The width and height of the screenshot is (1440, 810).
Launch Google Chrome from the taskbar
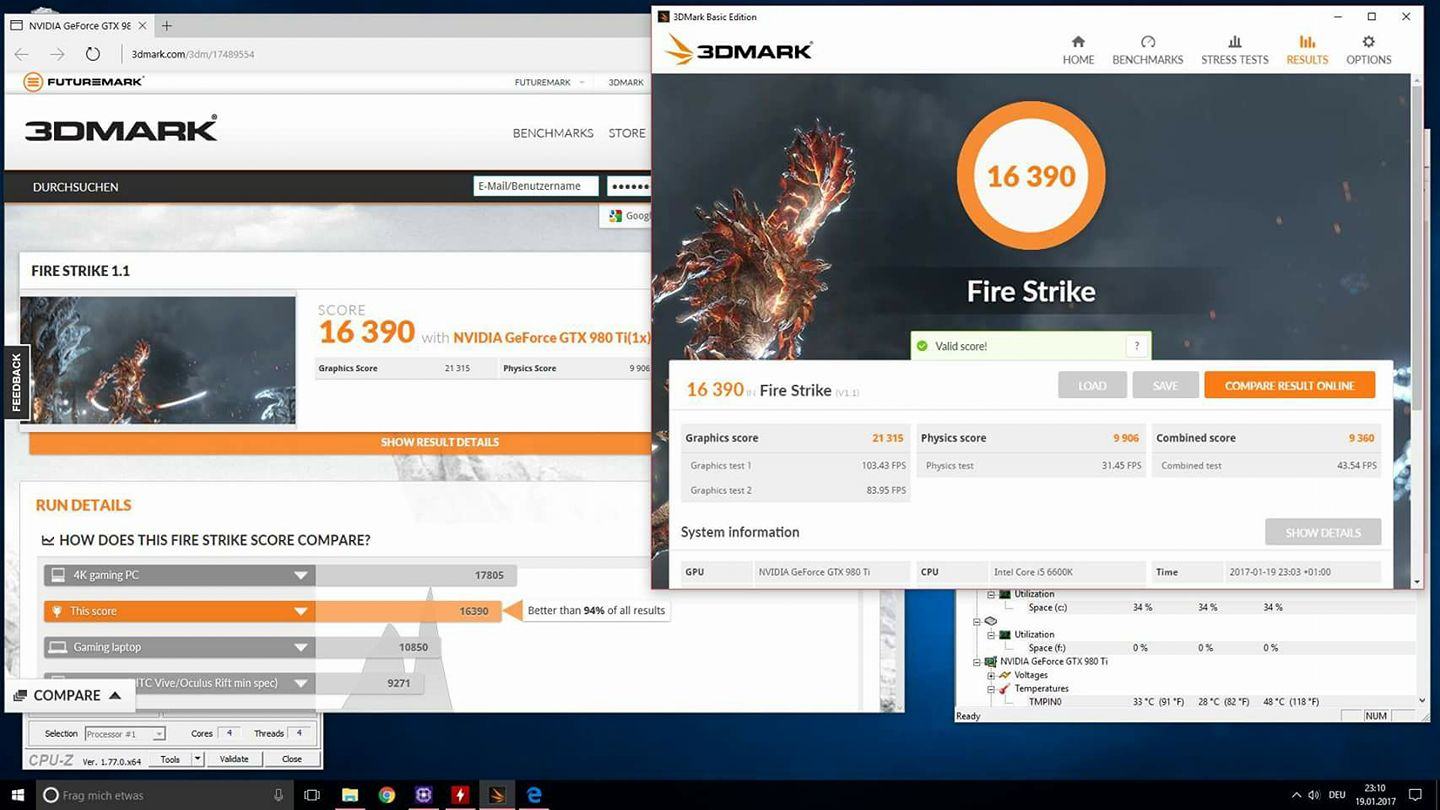(x=387, y=795)
